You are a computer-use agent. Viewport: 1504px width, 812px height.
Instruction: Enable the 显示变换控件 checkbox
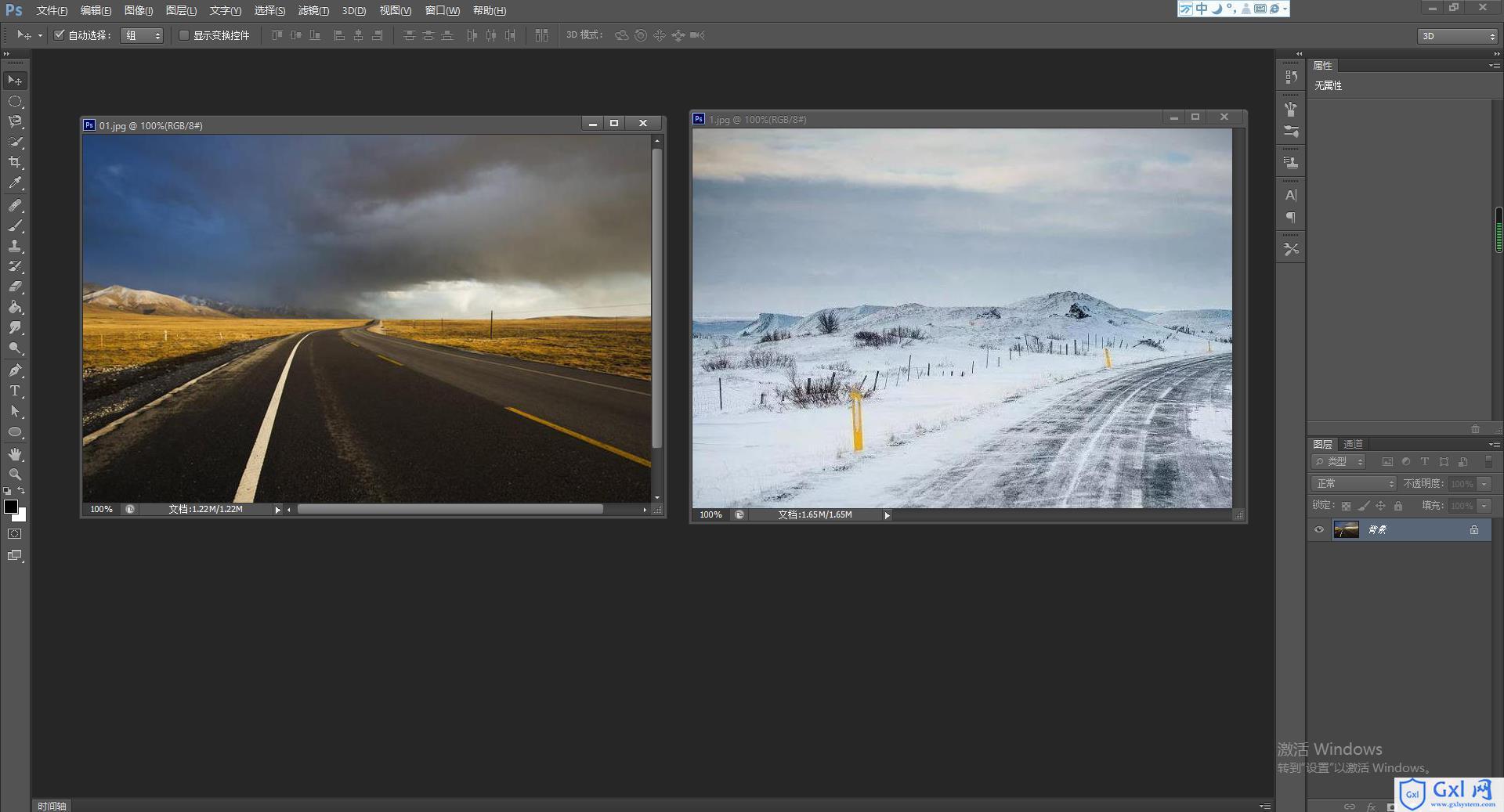tap(184, 35)
